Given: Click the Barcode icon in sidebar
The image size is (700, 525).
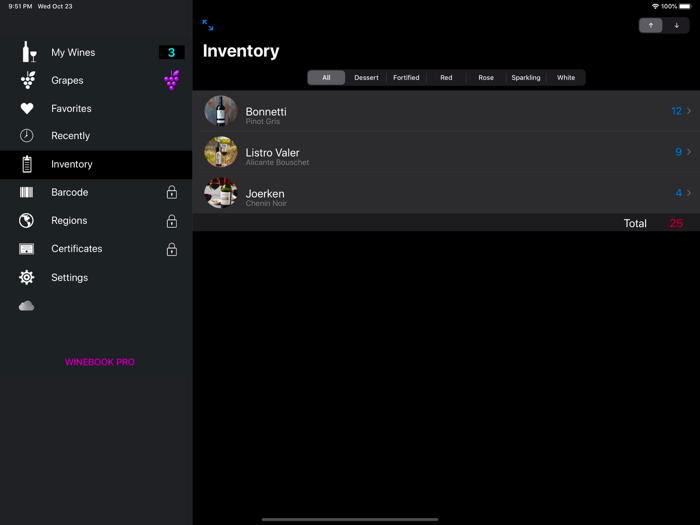Looking at the screenshot, I should click(x=26, y=192).
